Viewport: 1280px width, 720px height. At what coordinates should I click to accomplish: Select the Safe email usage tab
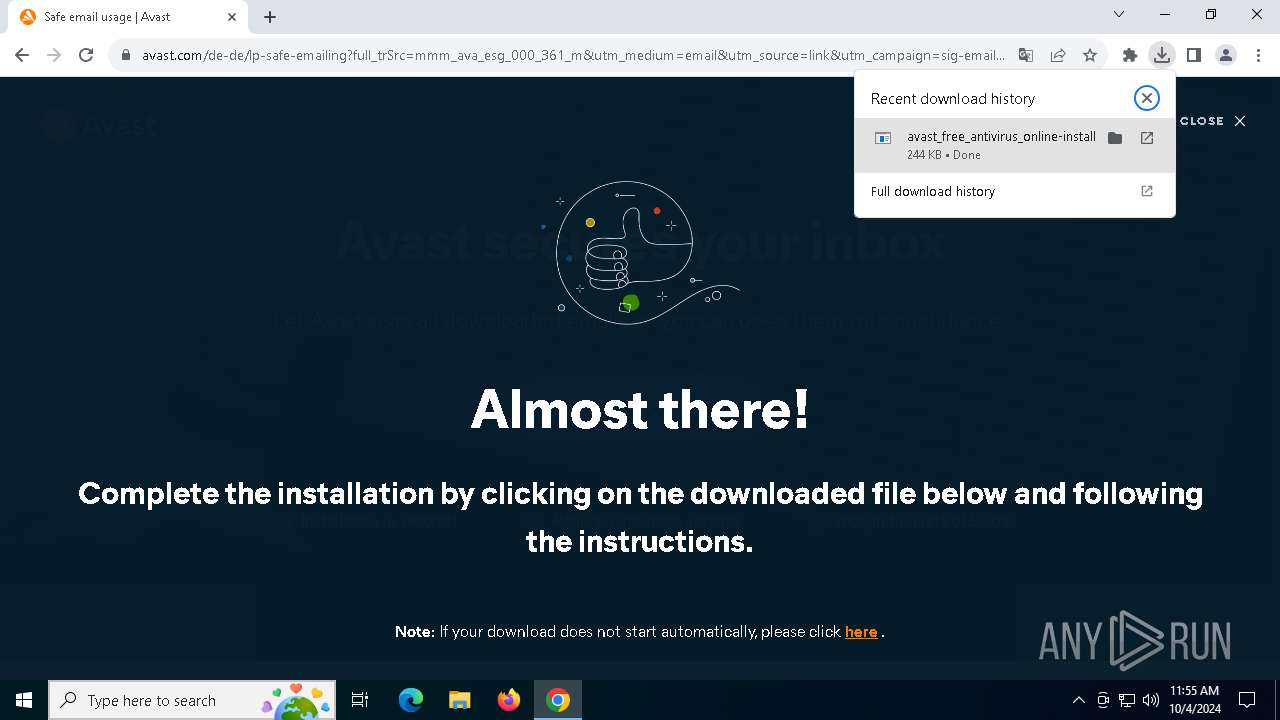[126, 17]
